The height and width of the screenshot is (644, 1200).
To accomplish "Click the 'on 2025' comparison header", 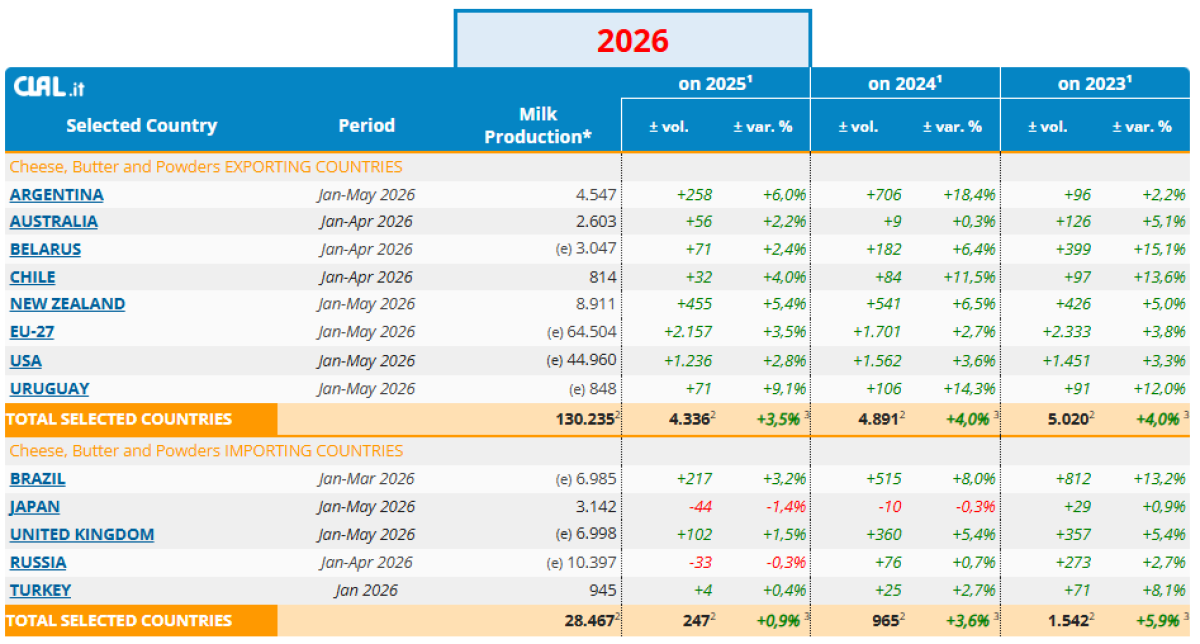I will coord(715,84).
